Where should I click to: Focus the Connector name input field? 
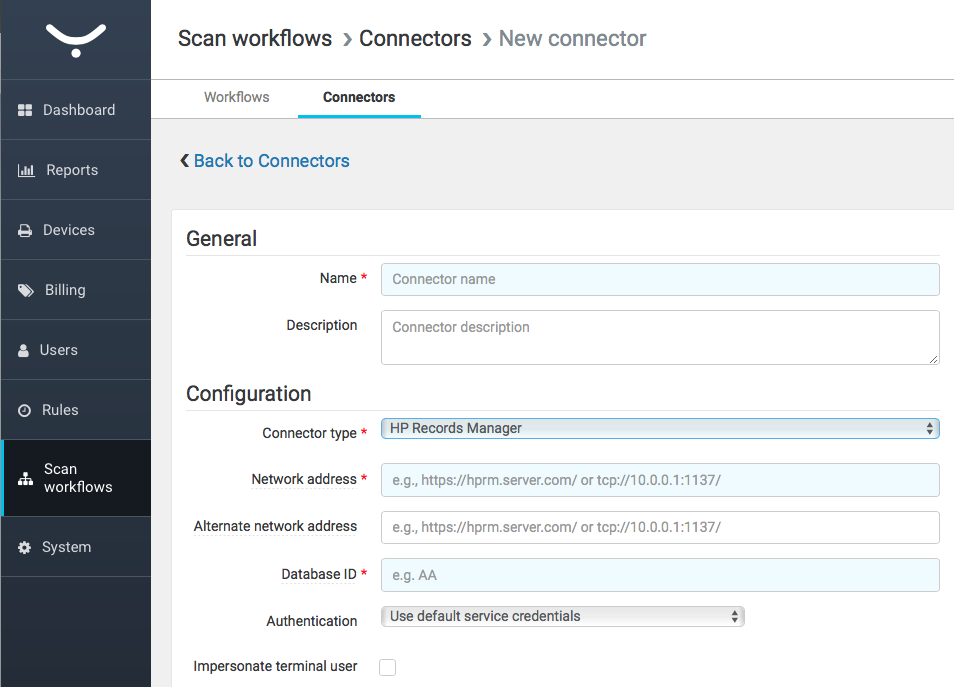tap(660, 280)
